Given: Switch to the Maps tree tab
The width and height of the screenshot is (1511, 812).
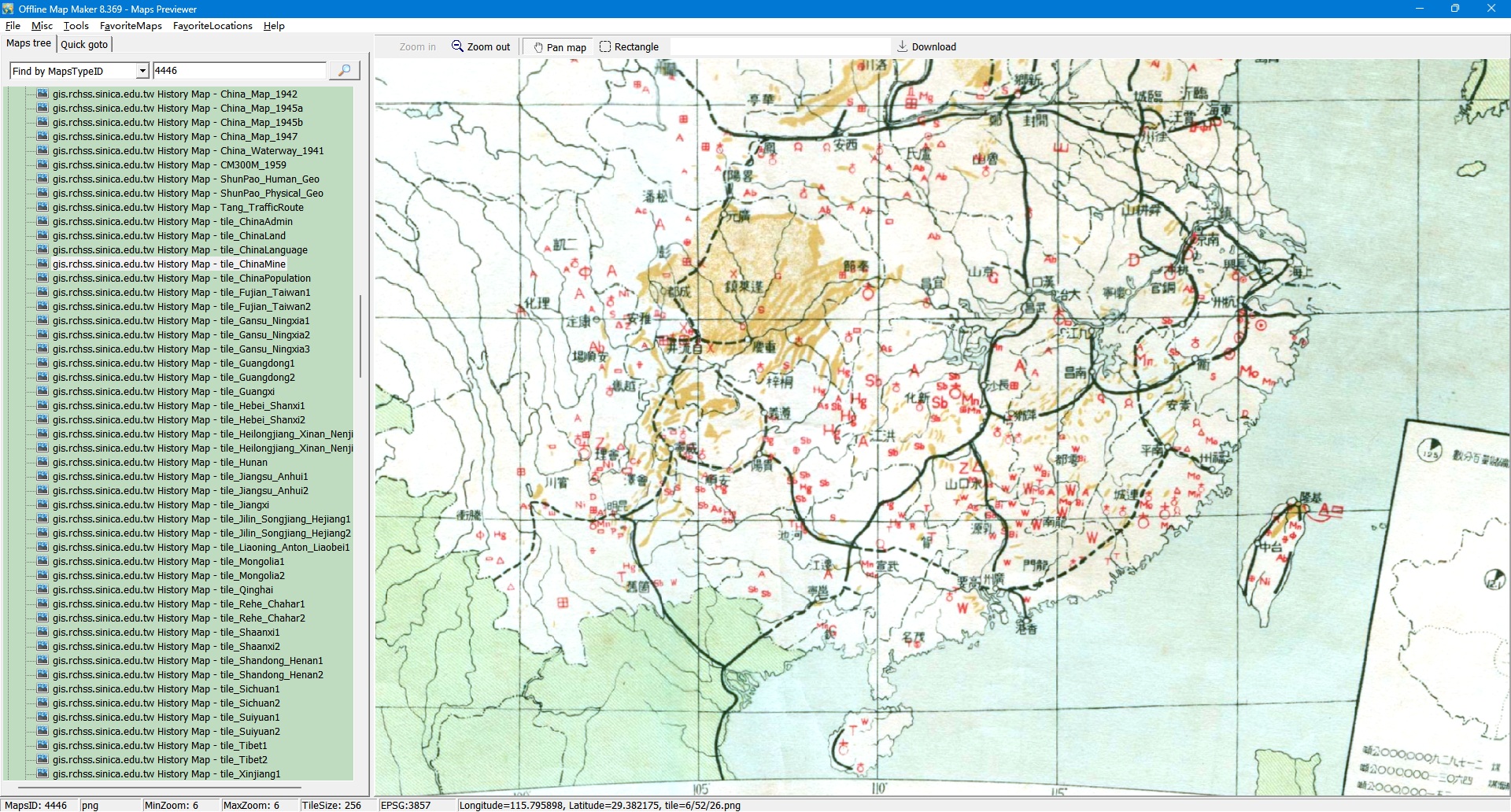Looking at the screenshot, I should point(28,44).
